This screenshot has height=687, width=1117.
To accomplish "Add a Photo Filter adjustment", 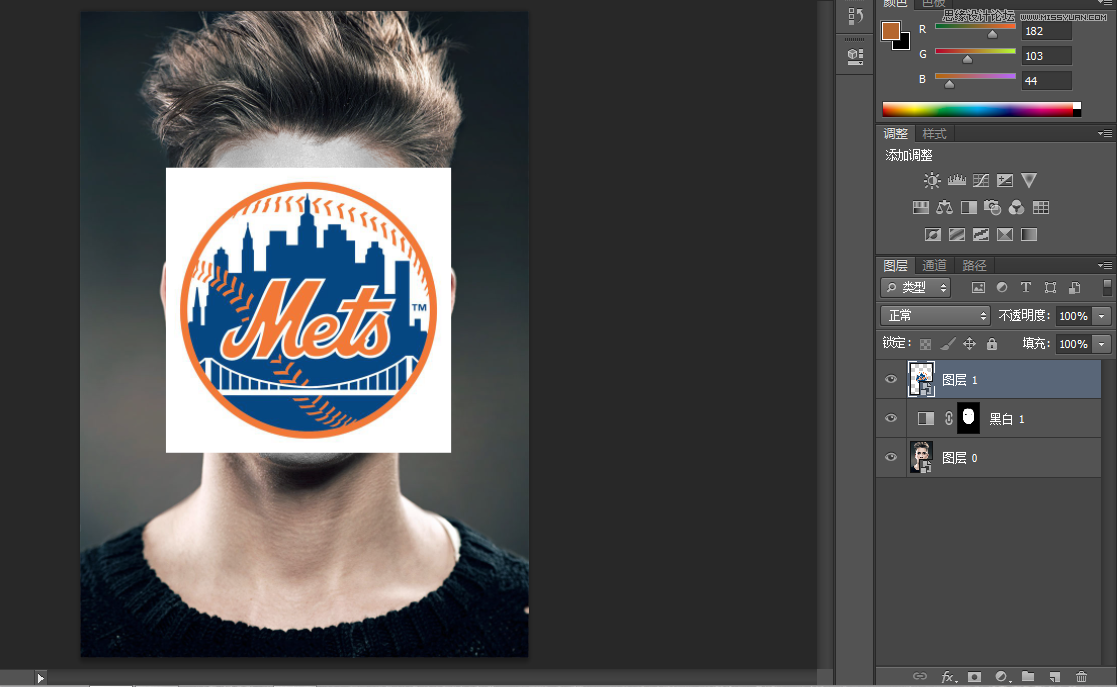I will [x=992, y=207].
